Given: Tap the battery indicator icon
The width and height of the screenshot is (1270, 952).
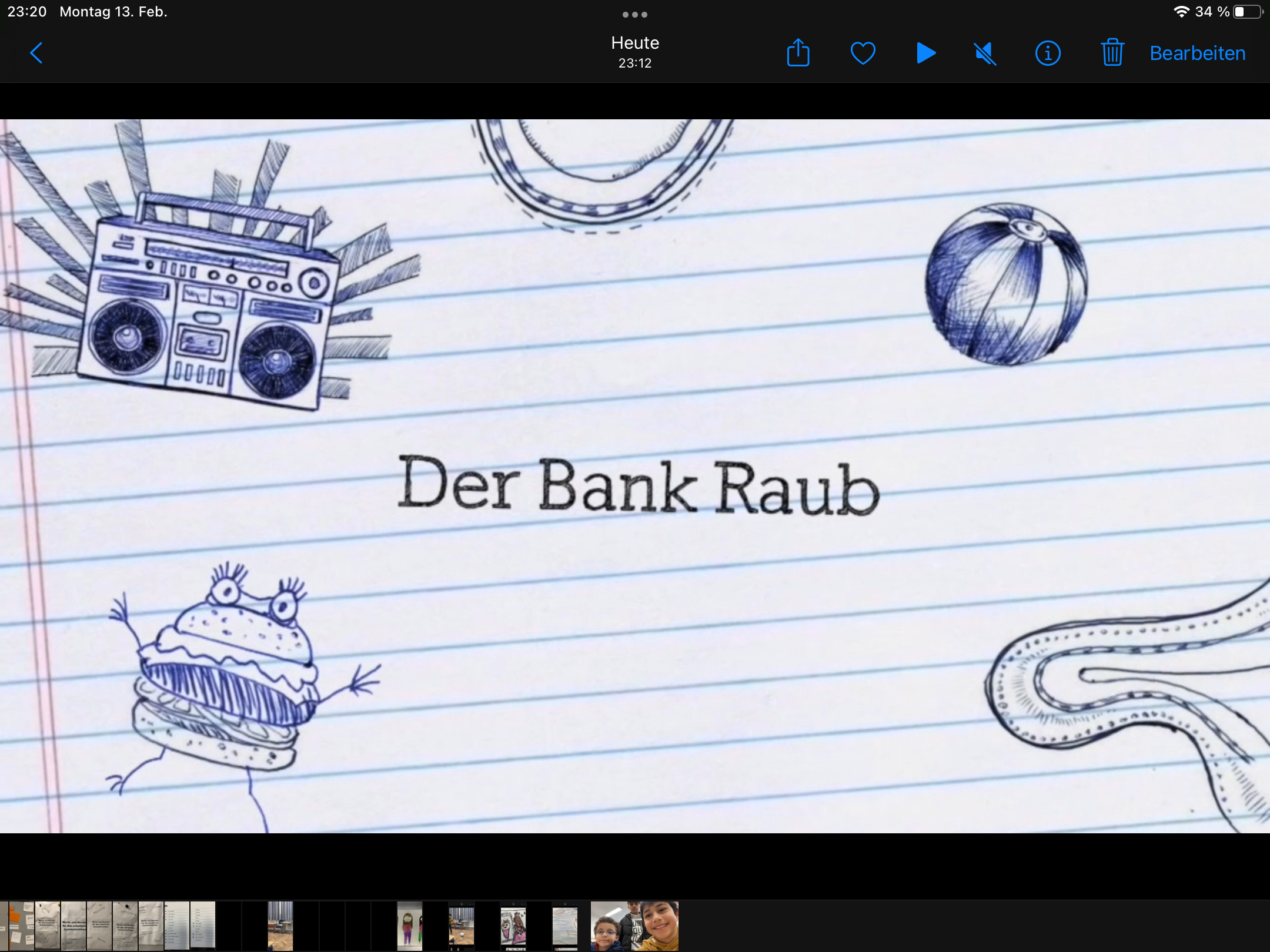Looking at the screenshot, I should pyautogui.click(x=1248, y=12).
